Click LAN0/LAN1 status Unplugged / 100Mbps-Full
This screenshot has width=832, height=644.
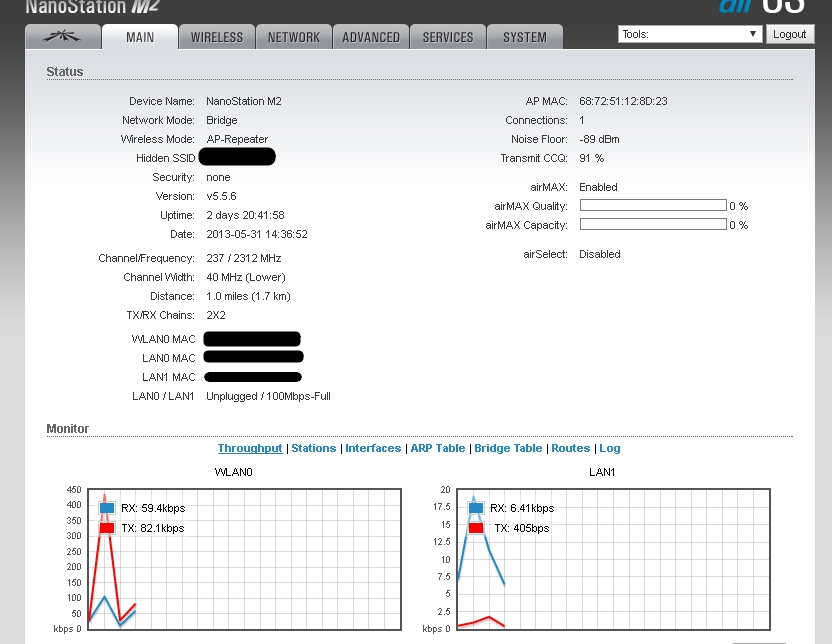tap(268, 396)
